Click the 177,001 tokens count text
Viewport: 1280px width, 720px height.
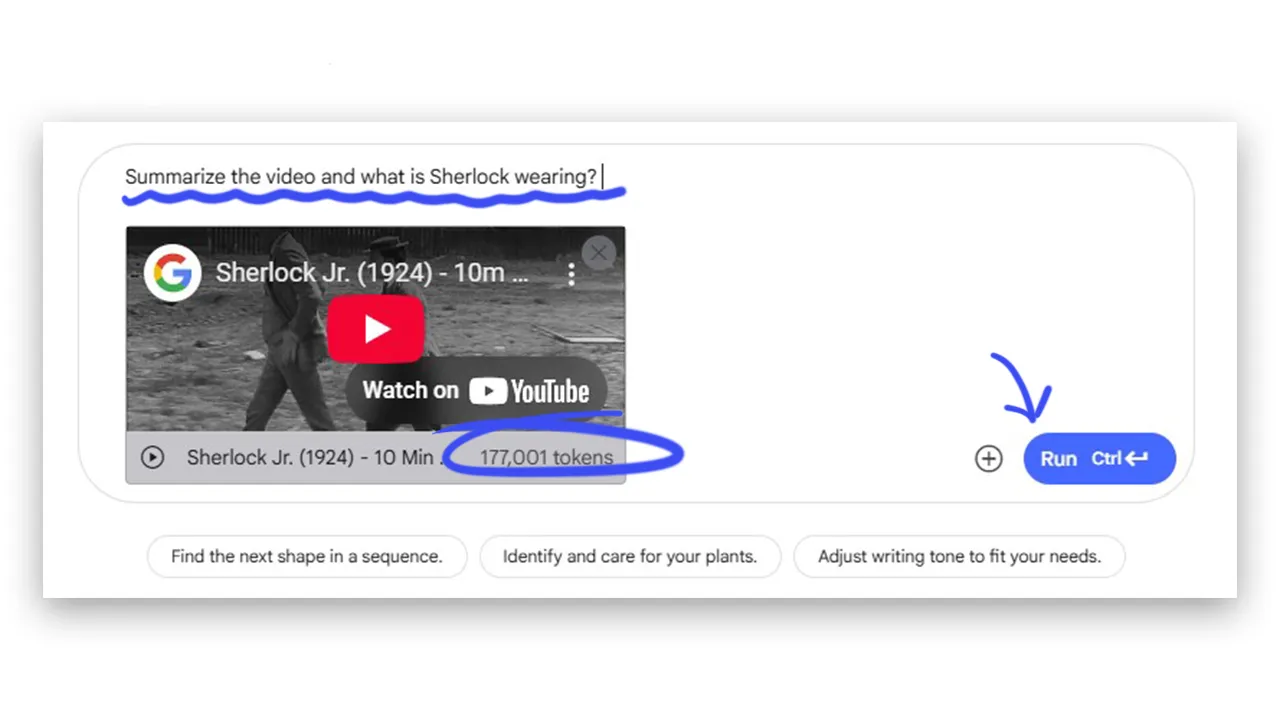(546, 458)
